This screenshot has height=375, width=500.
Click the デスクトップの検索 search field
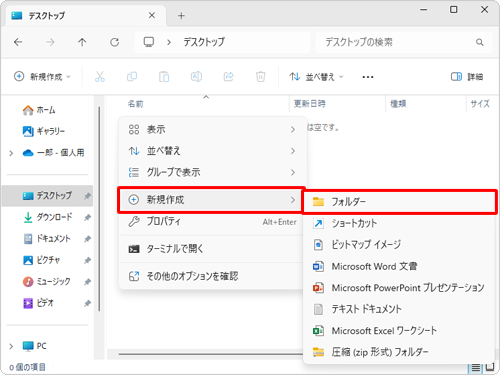click(404, 42)
